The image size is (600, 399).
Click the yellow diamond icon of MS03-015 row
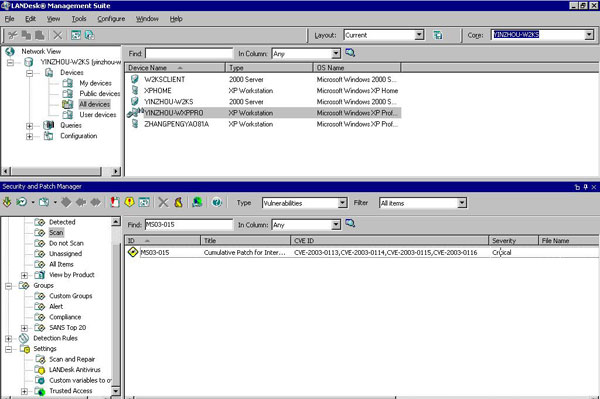pyautogui.click(x=133, y=252)
